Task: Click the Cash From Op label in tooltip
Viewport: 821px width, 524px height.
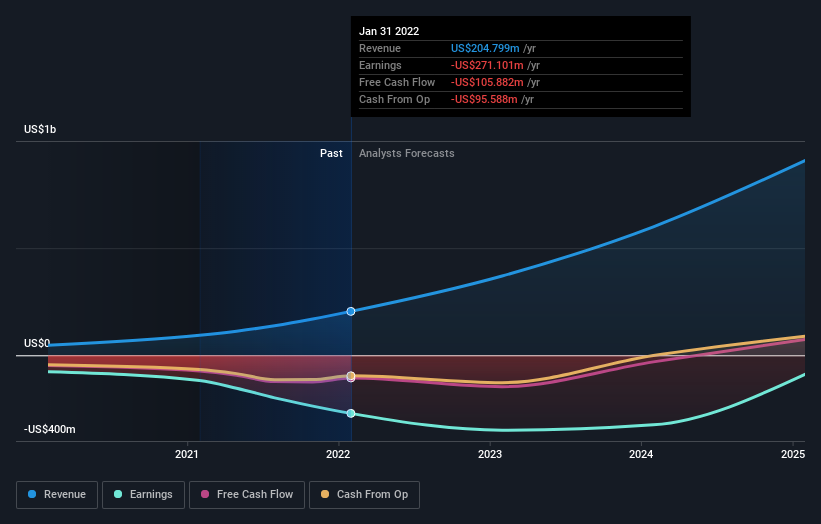Action: [394, 99]
